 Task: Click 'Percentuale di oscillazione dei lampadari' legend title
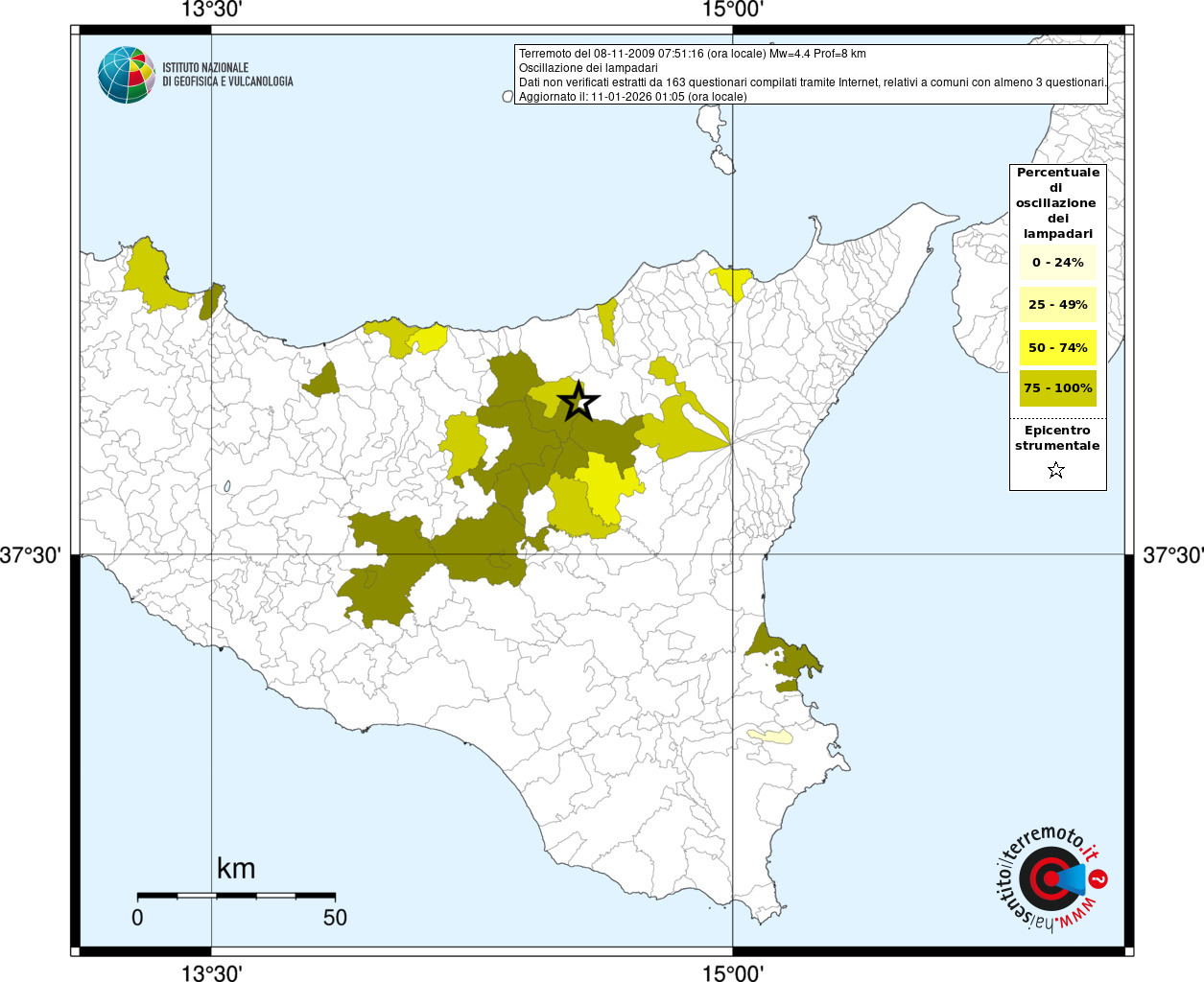coord(1057,202)
